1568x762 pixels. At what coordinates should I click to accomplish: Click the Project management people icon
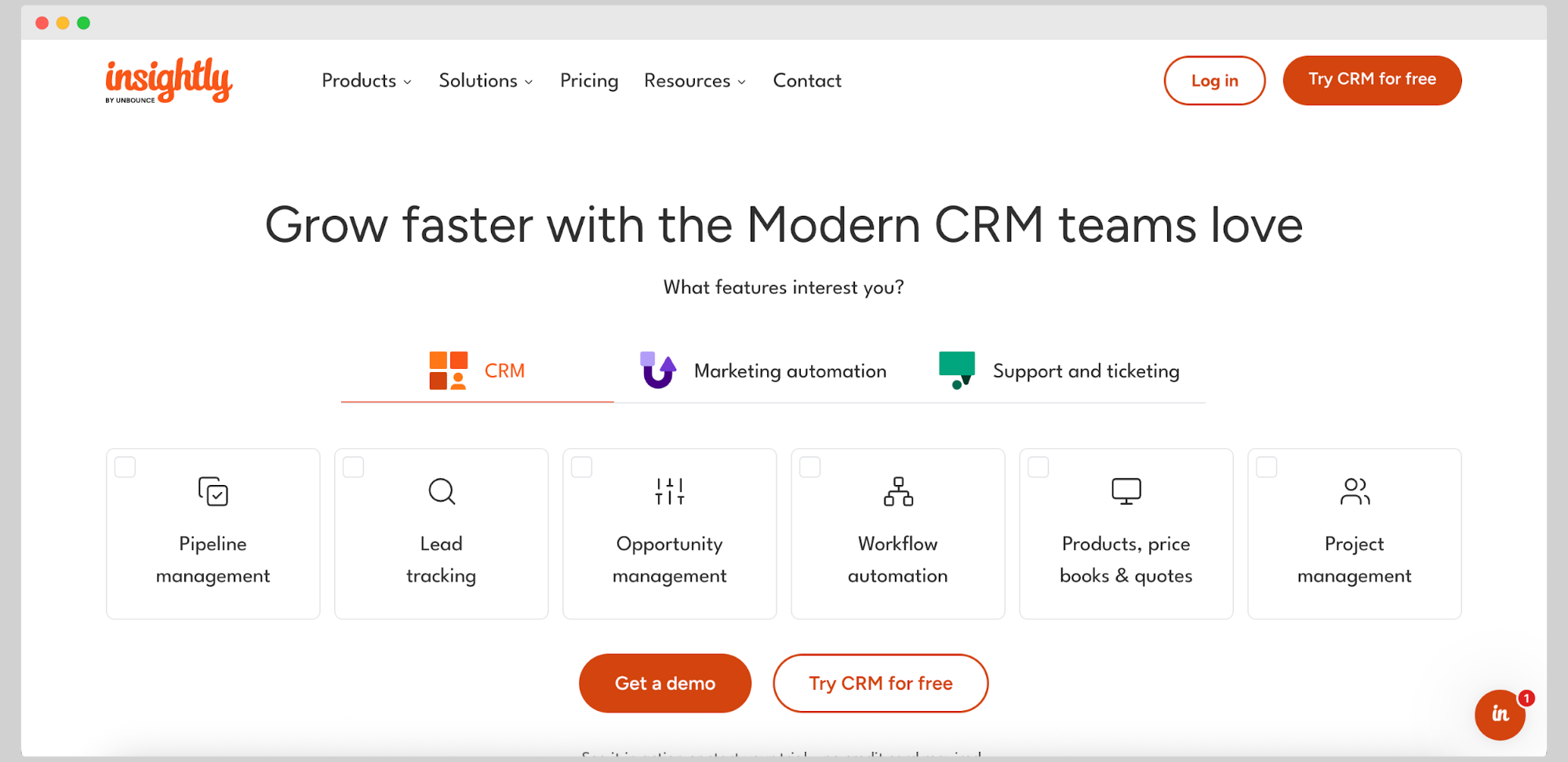click(x=1355, y=491)
